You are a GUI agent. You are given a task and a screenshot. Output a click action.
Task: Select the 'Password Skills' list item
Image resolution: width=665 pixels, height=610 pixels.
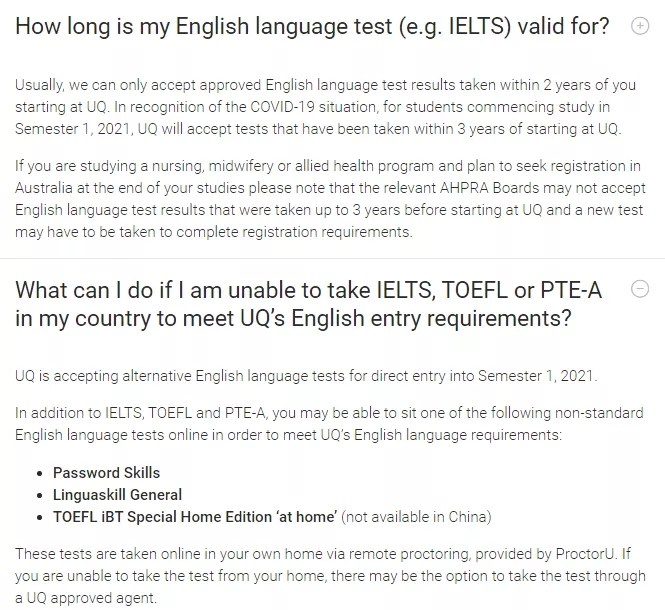tap(106, 473)
